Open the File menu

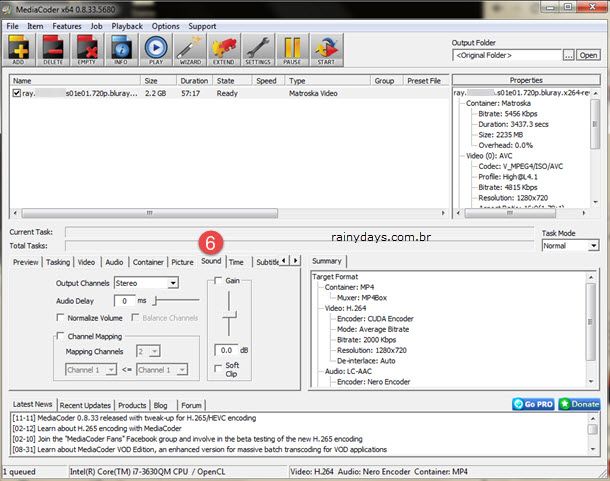pyautogui.click(x=12, y=26)
